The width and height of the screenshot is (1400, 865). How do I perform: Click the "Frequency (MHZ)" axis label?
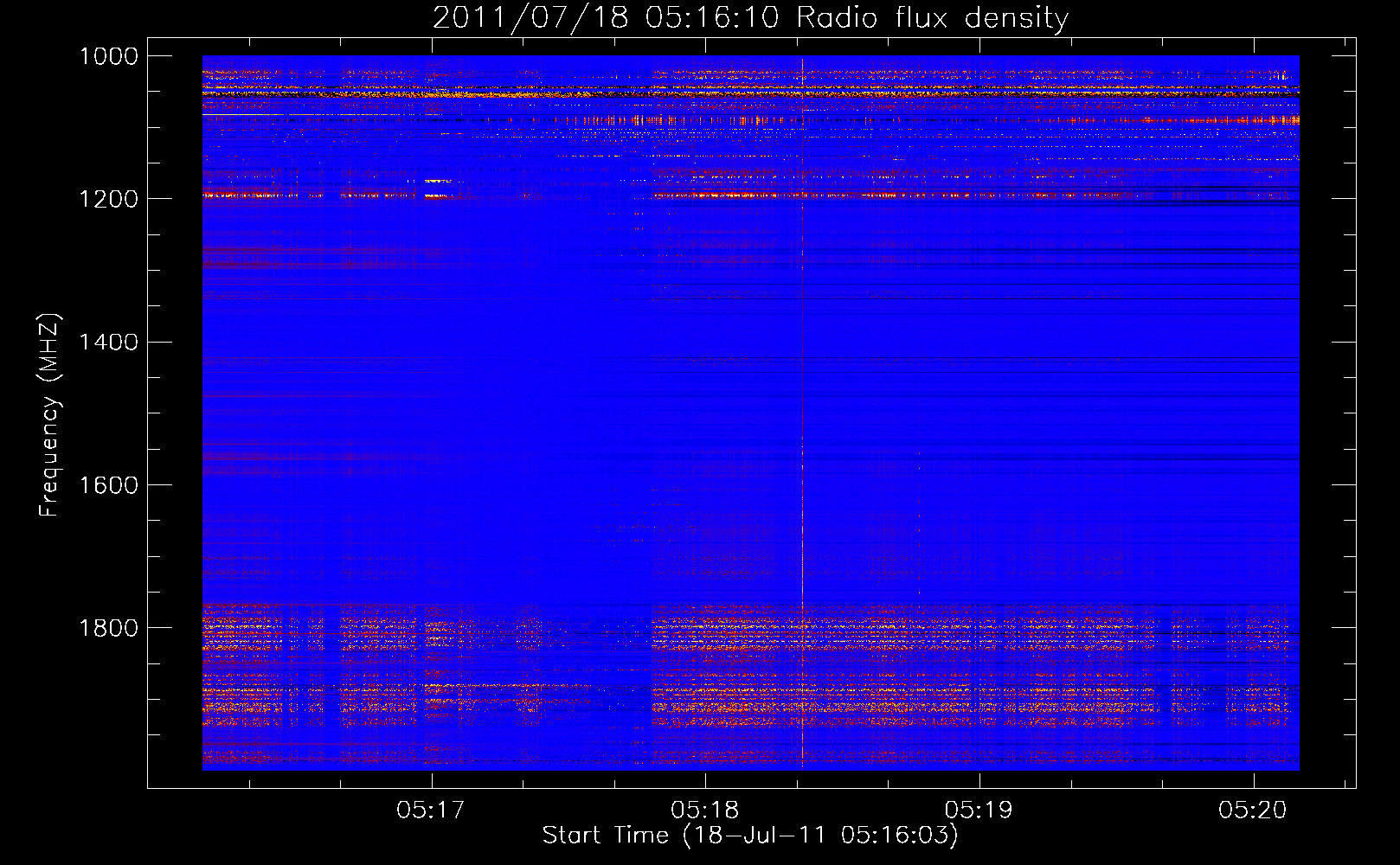click(49, 415)
